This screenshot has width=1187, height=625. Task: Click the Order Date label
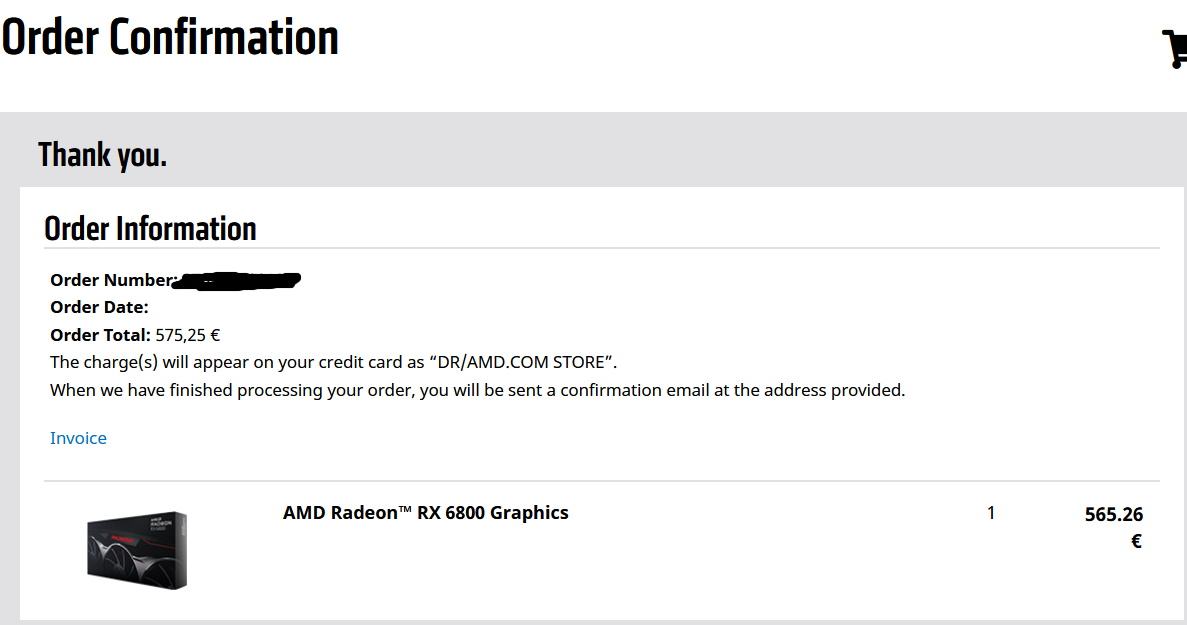click(99, 307)
